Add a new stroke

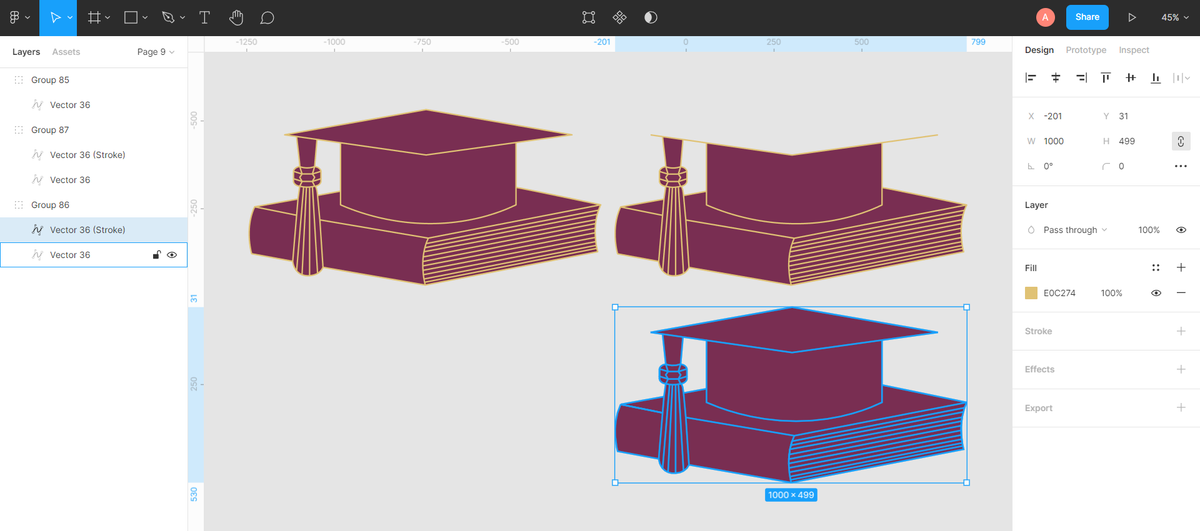click(x=1181, y=331)
